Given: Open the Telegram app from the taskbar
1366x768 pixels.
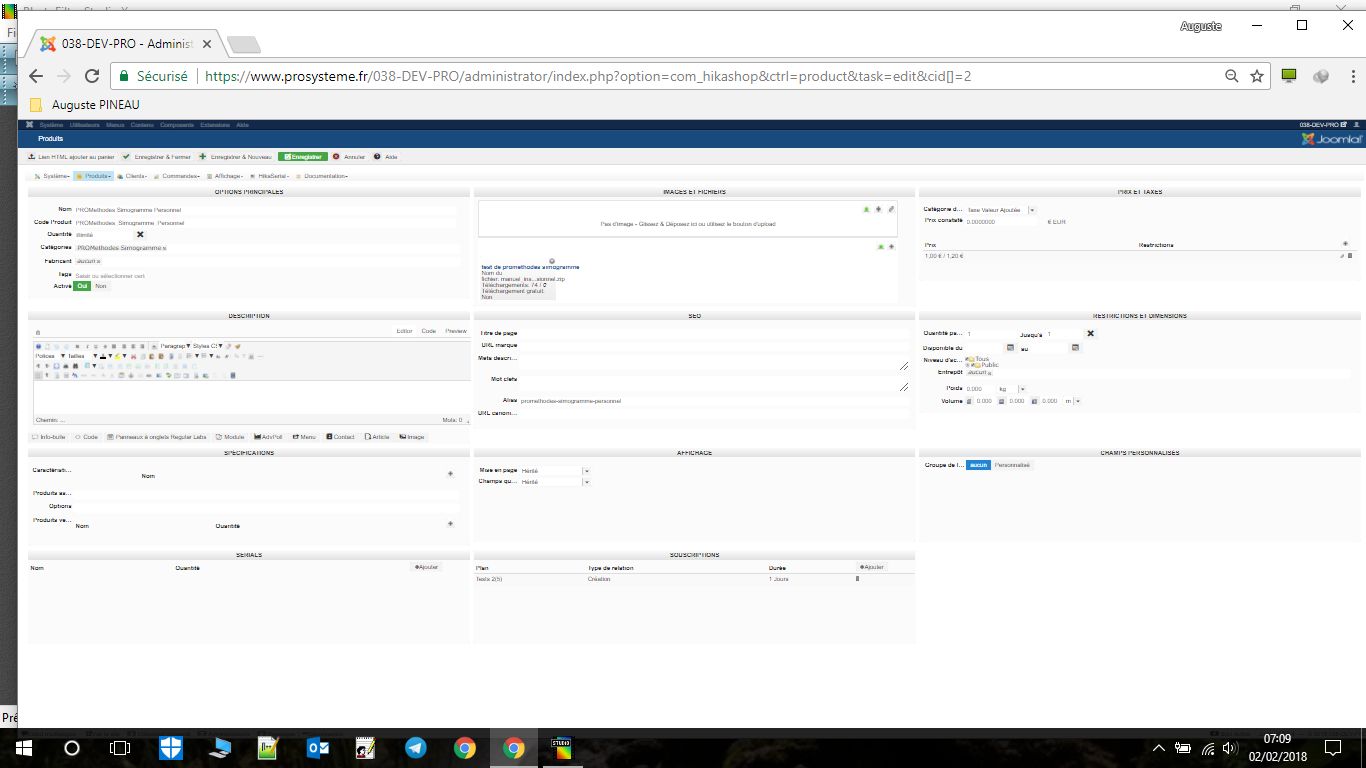Looking at the screenshot, I should [x=415, y=748].
